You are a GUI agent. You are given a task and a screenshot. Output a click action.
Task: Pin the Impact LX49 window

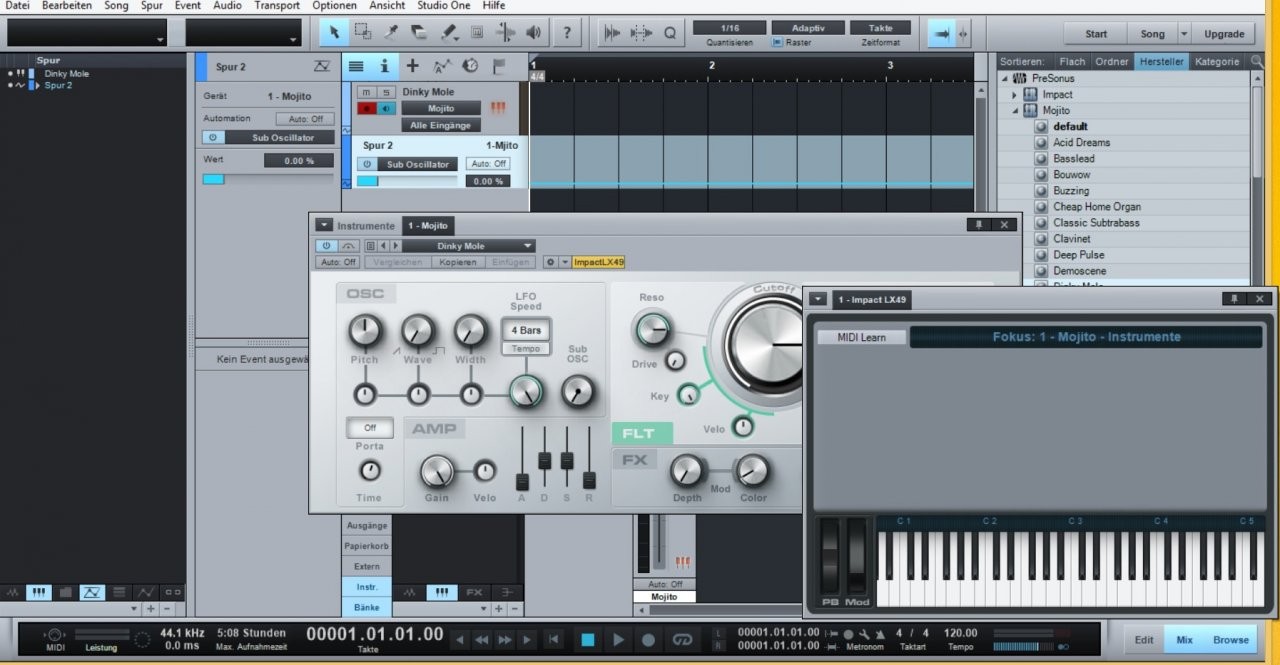point(1234,299)
